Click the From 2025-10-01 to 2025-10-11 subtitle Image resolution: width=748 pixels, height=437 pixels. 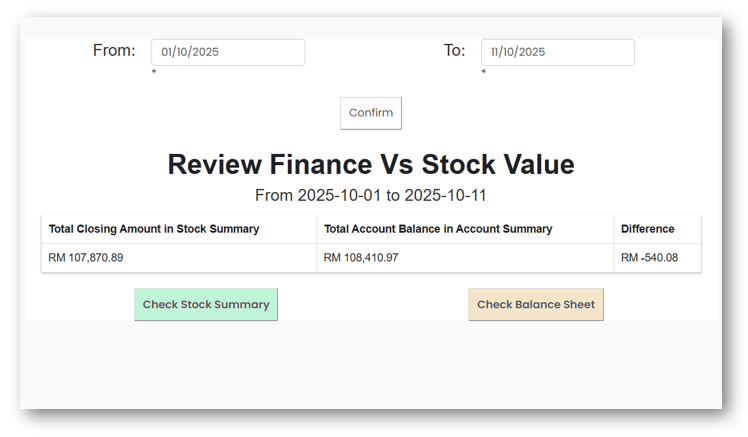[371, 195]
